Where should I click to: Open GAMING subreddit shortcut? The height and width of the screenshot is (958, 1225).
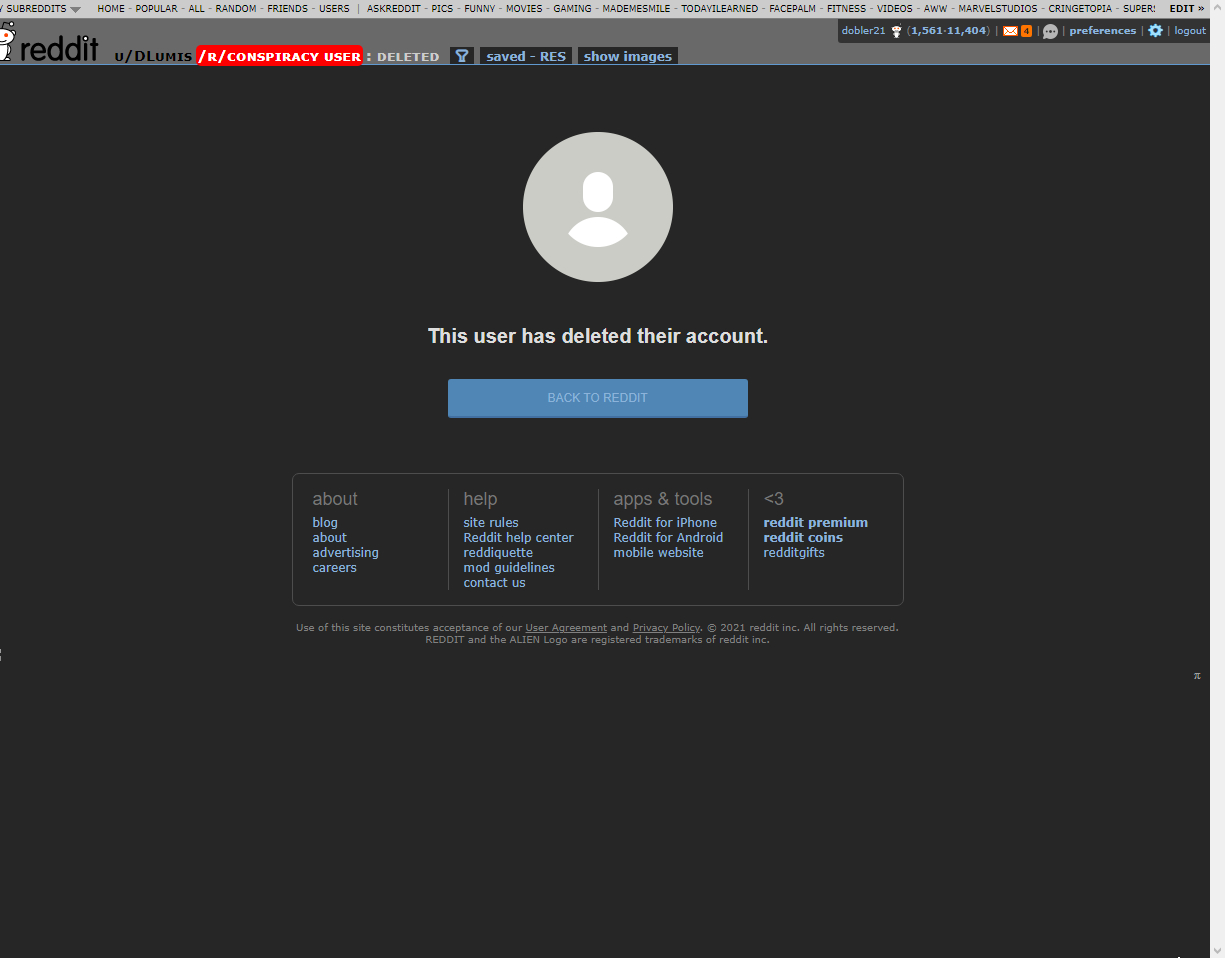click(x=572, y=8)
